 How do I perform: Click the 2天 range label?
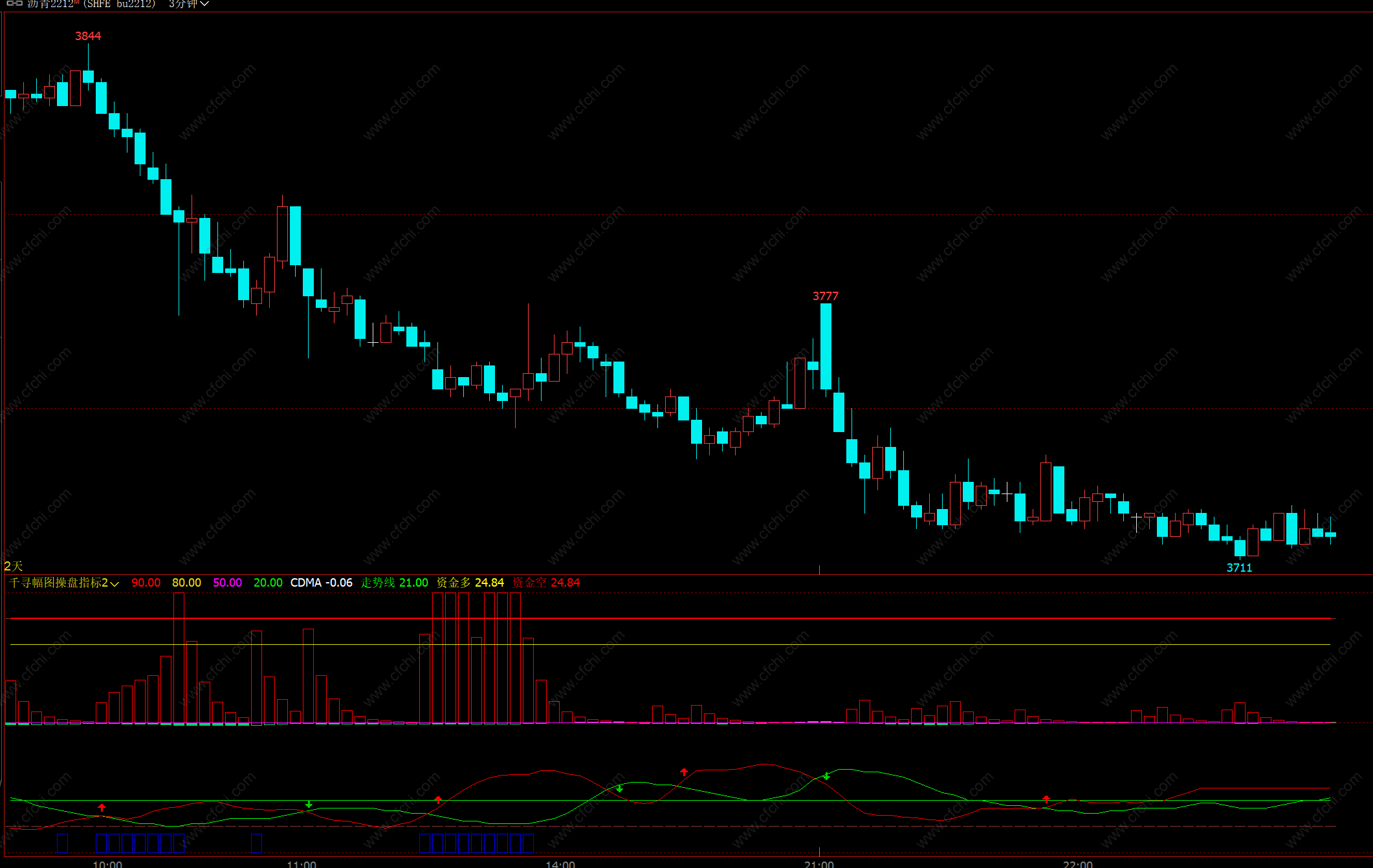13,566
